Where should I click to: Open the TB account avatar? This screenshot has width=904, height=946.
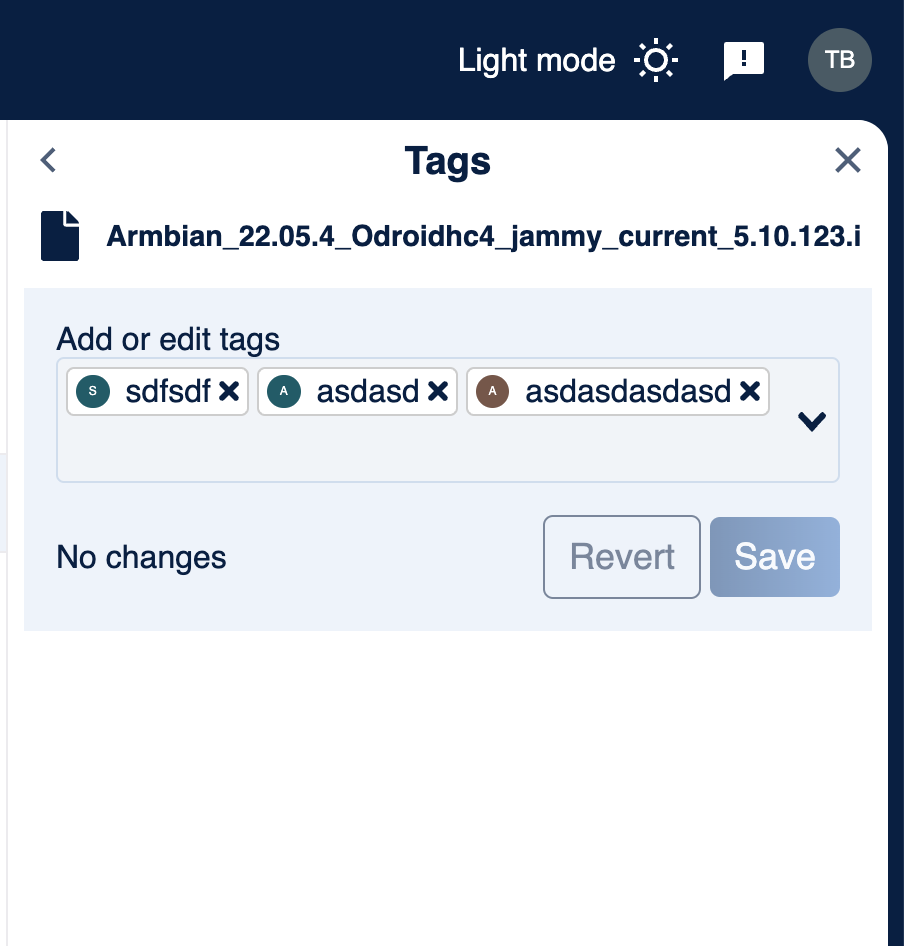tap(839, 60)
